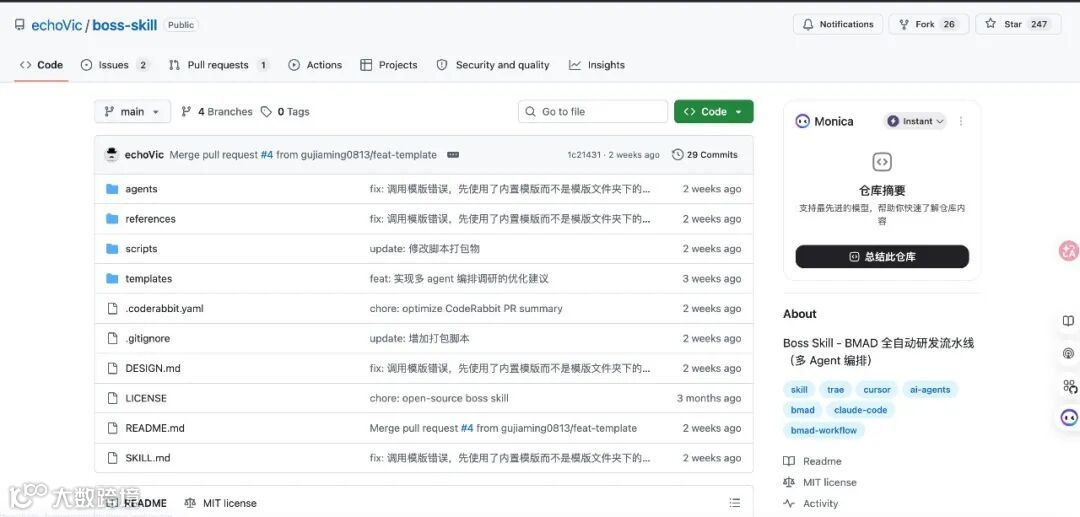Select the ai-agents topic tag
The height and width of the screenshot is (517, 1080).
coord(930,390)
